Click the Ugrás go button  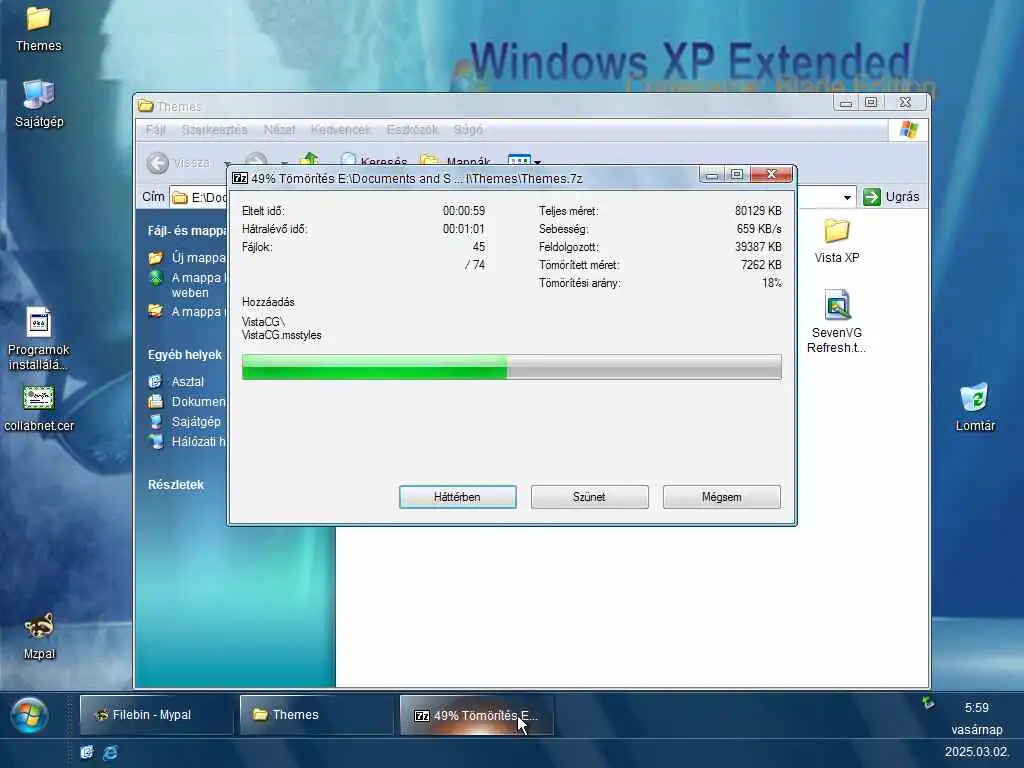[891, 197]
